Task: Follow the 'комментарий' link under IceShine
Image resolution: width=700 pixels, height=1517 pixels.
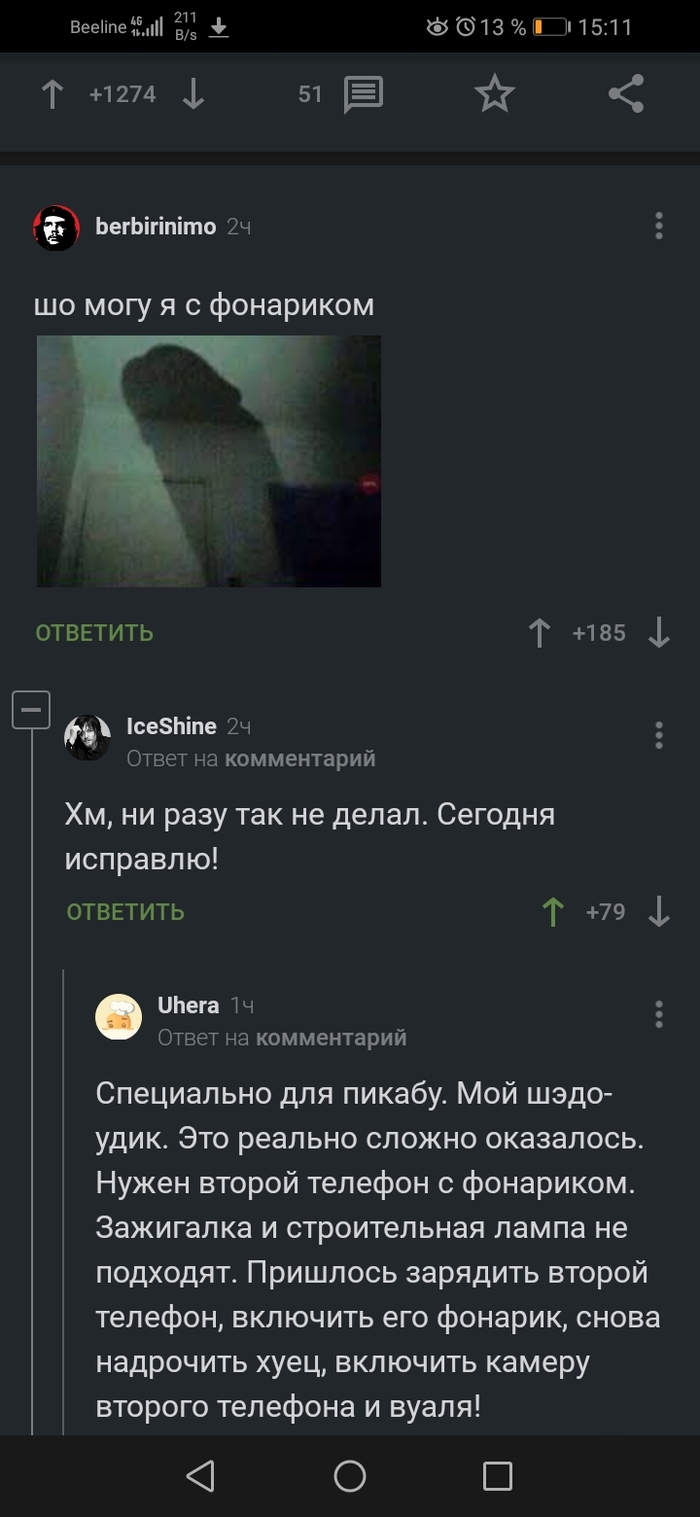Action: pos(300,759)
